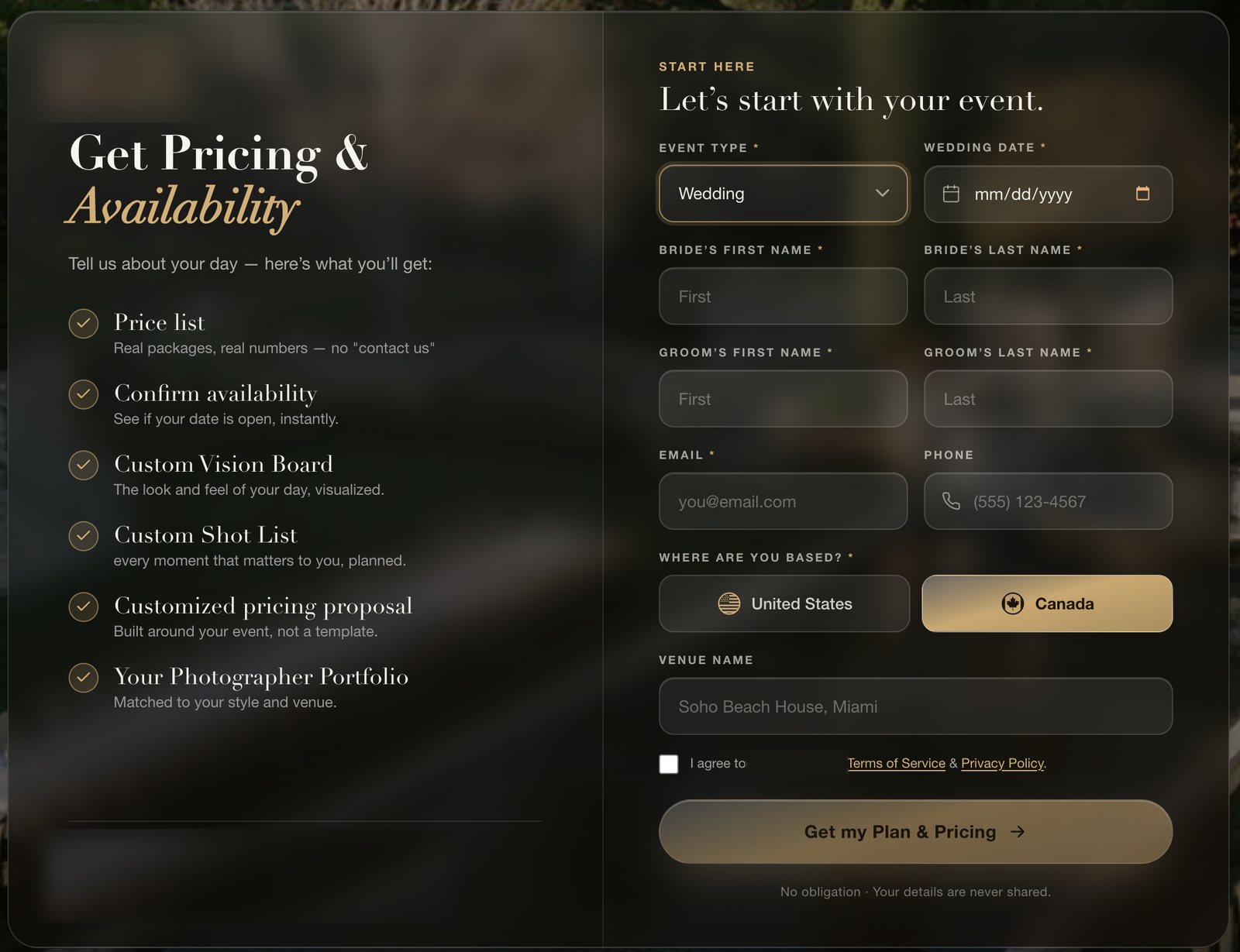Select United States as your location

tap(784, 603)
